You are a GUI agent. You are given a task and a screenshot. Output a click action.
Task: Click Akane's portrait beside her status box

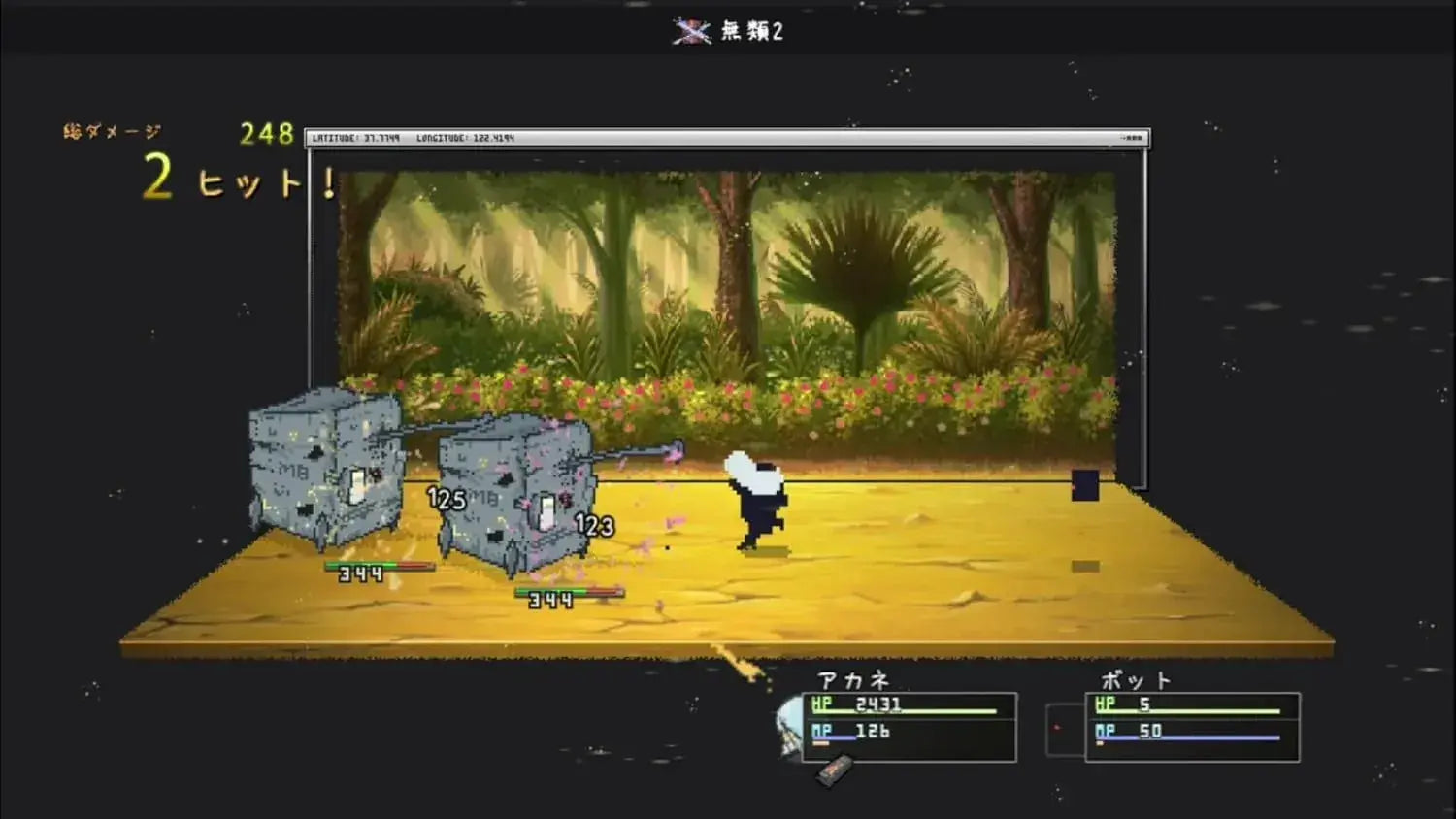pyautogui.click(x=789, y=726)
